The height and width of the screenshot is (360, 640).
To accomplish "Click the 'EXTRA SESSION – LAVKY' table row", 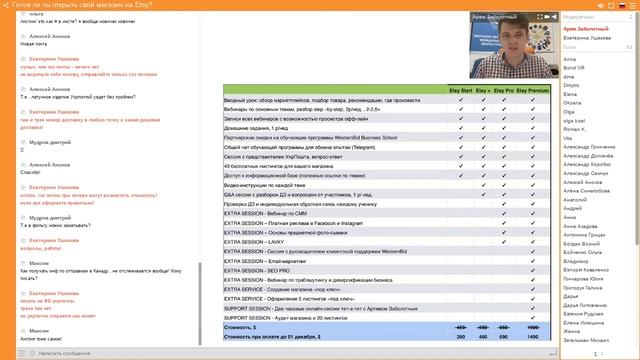I will click(387, 242).
